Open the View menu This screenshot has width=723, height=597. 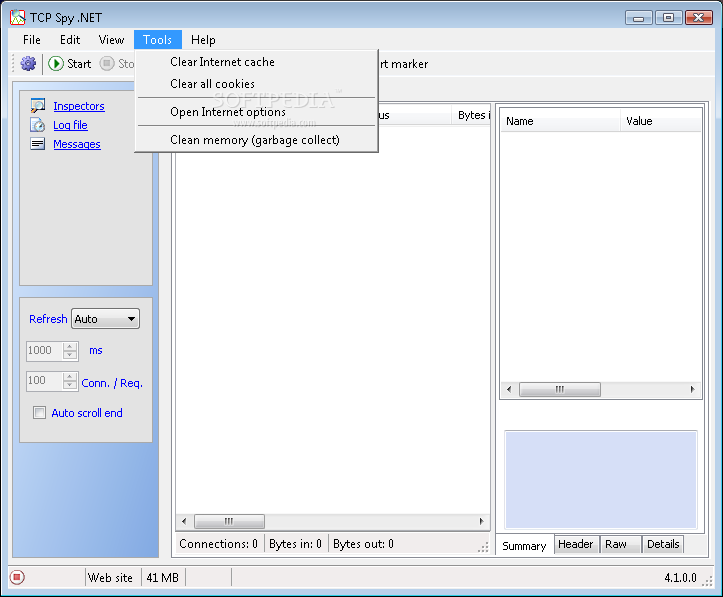[111, 40]
